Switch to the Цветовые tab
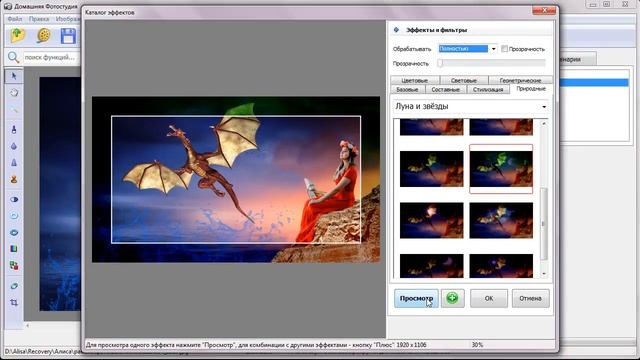The image size is (640, 360). (x=415, y=80)
